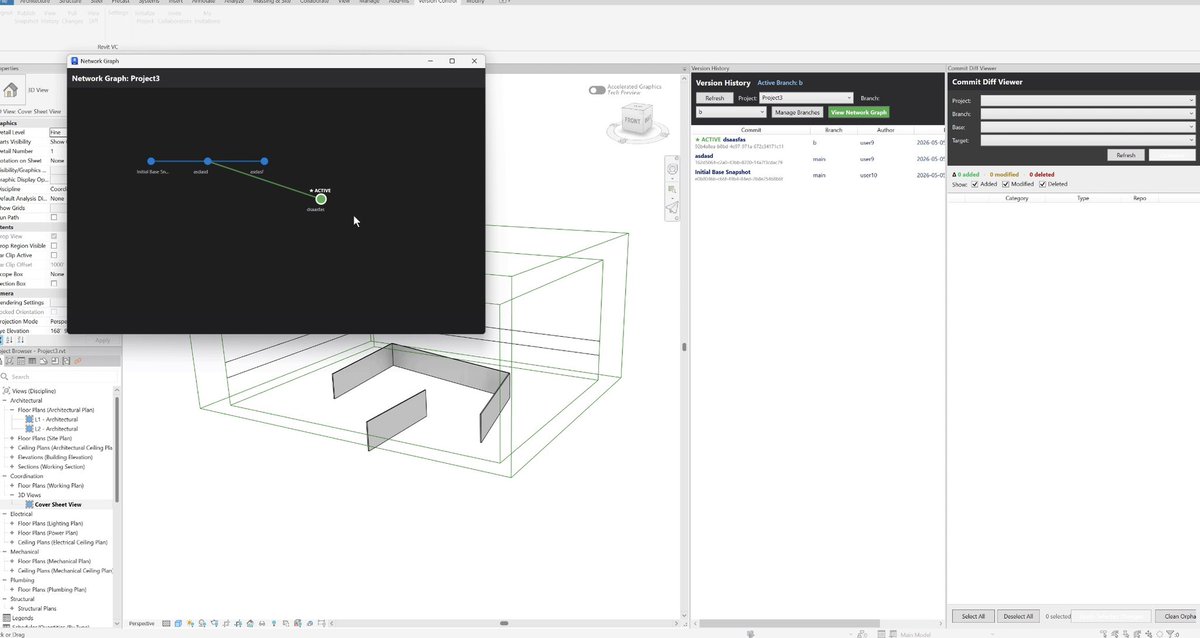Open the Project dropdown in Version History
The width and height of the screenshot is (1200, 638).
[806, 98]
